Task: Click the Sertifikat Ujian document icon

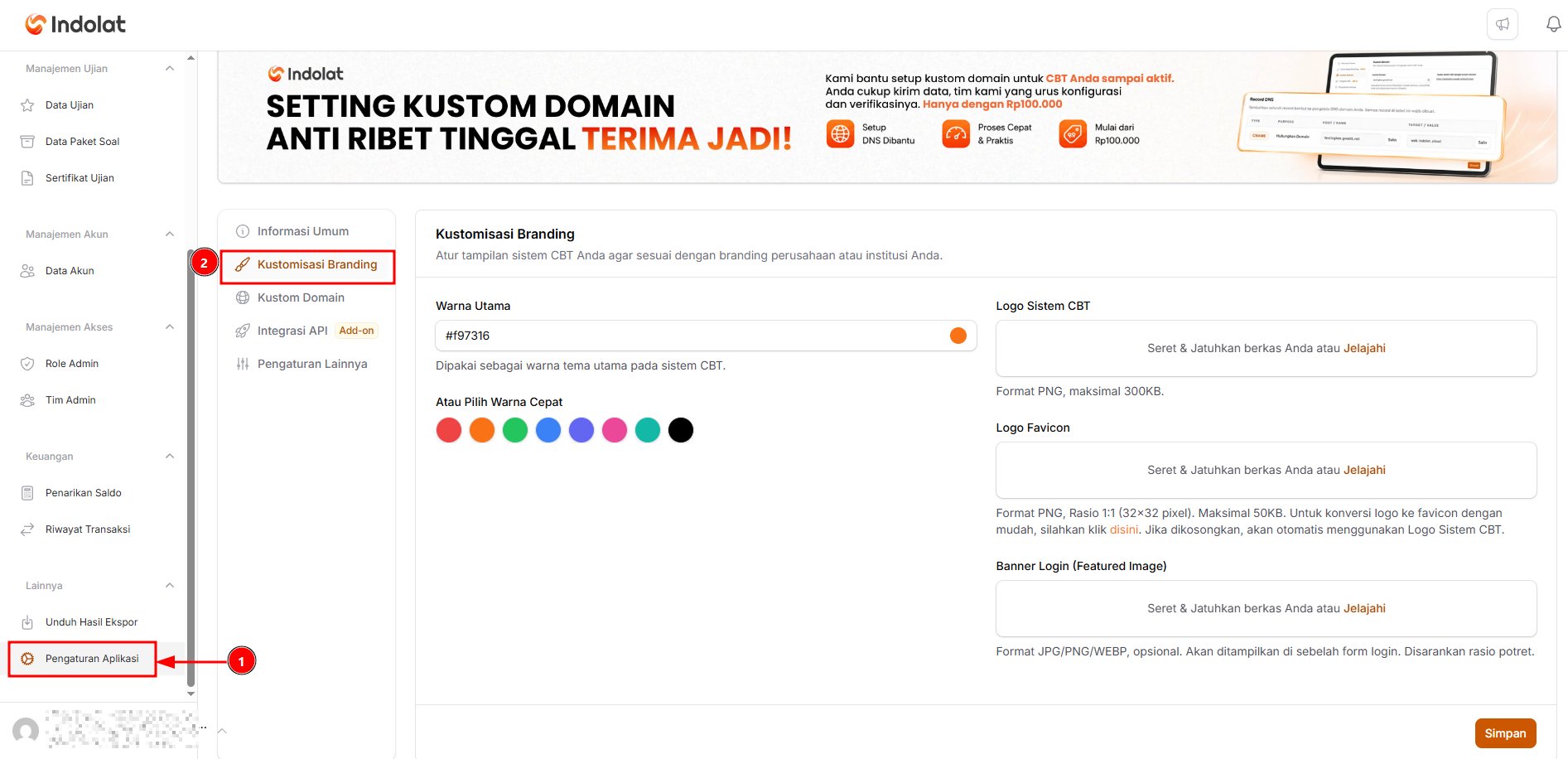Action: 27,178
